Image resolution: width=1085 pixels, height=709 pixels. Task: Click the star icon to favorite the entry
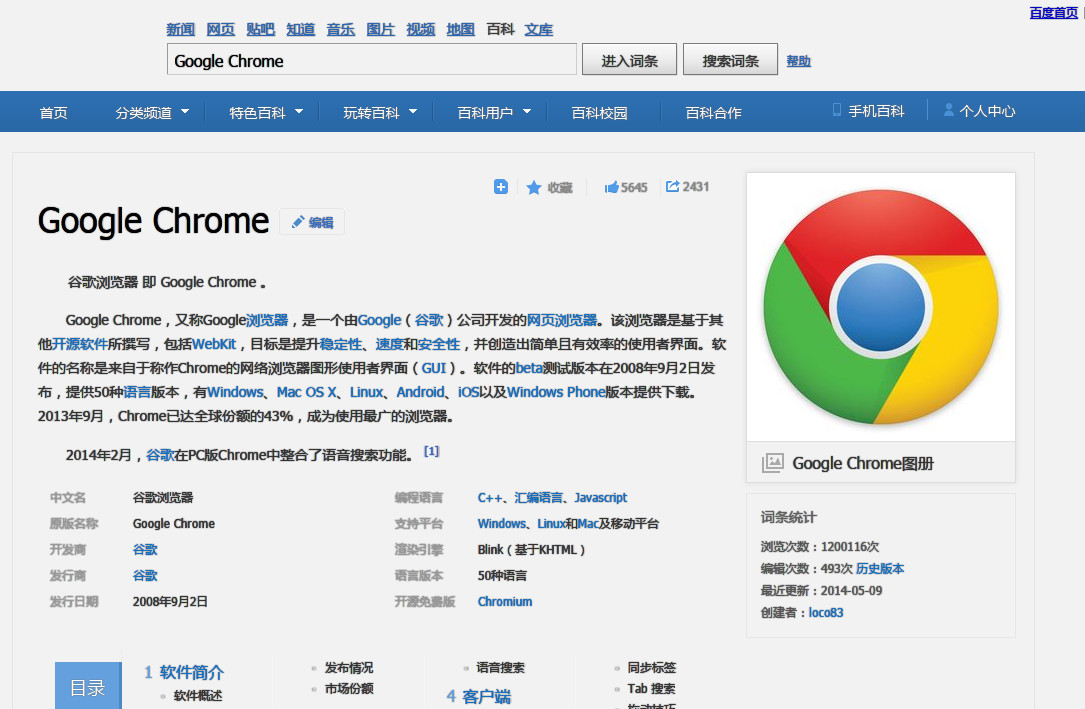pos(534,187)
